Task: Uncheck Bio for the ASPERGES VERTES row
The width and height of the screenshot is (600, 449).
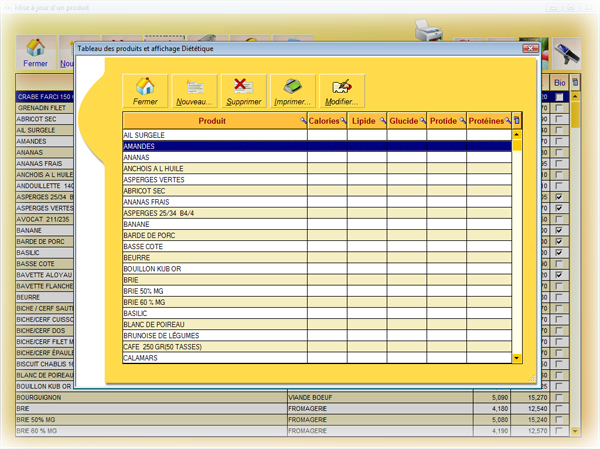Action: pyautogui.click(x=559, y=208)
